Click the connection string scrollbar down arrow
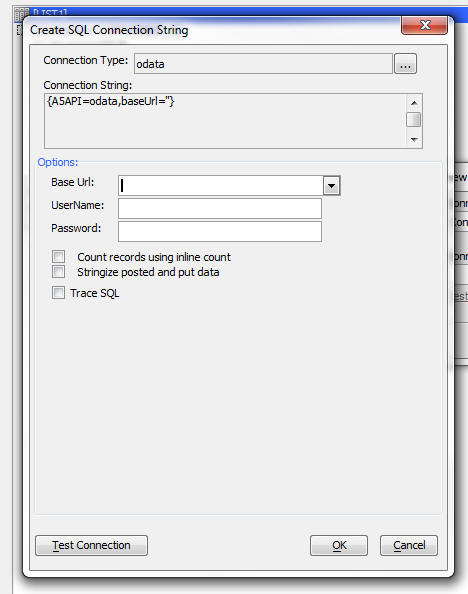Viewport: 468px width, 594px height. click(414, 139)
